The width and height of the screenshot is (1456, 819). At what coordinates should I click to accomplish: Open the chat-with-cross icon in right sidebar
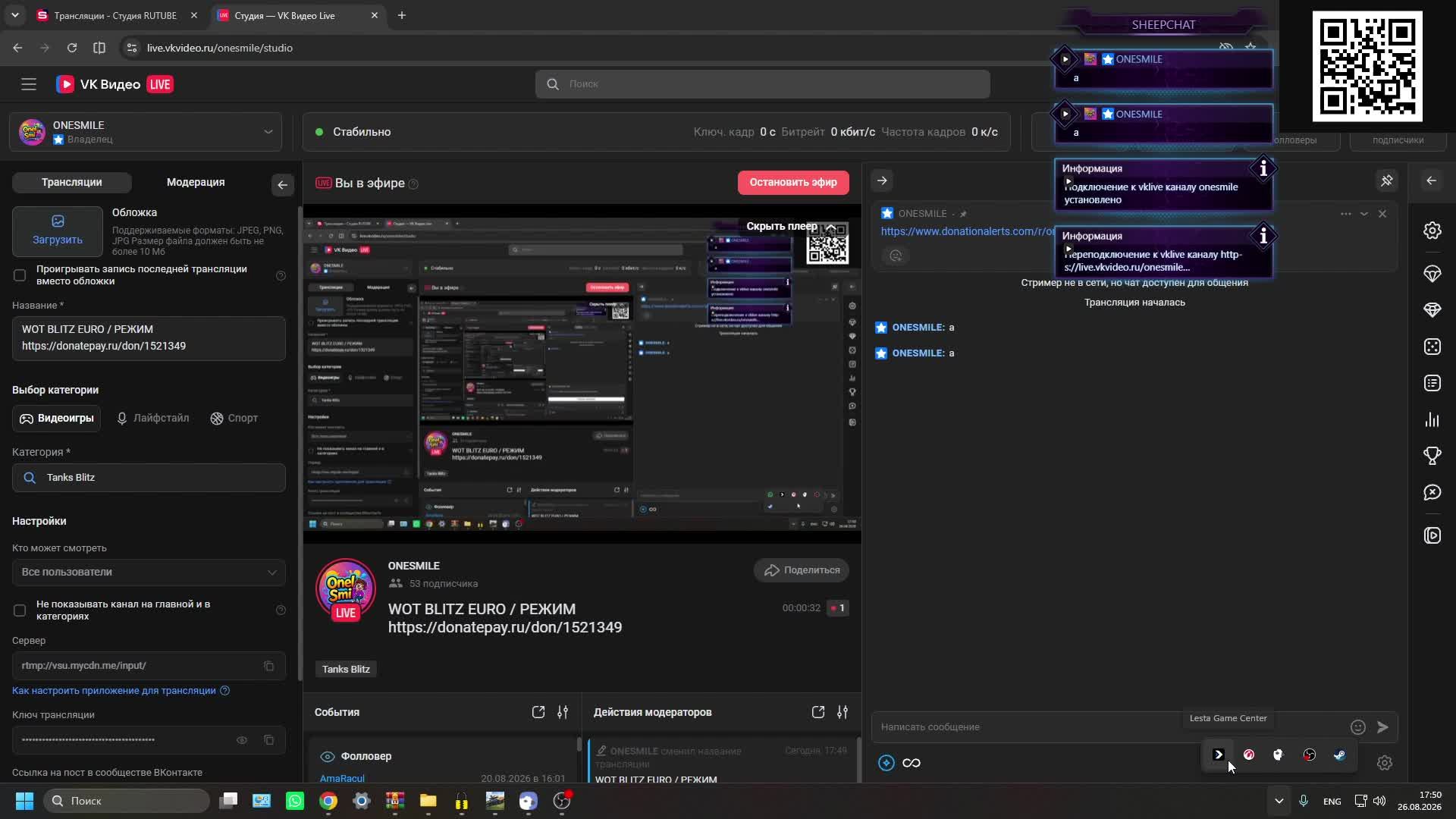point(1432,493)
